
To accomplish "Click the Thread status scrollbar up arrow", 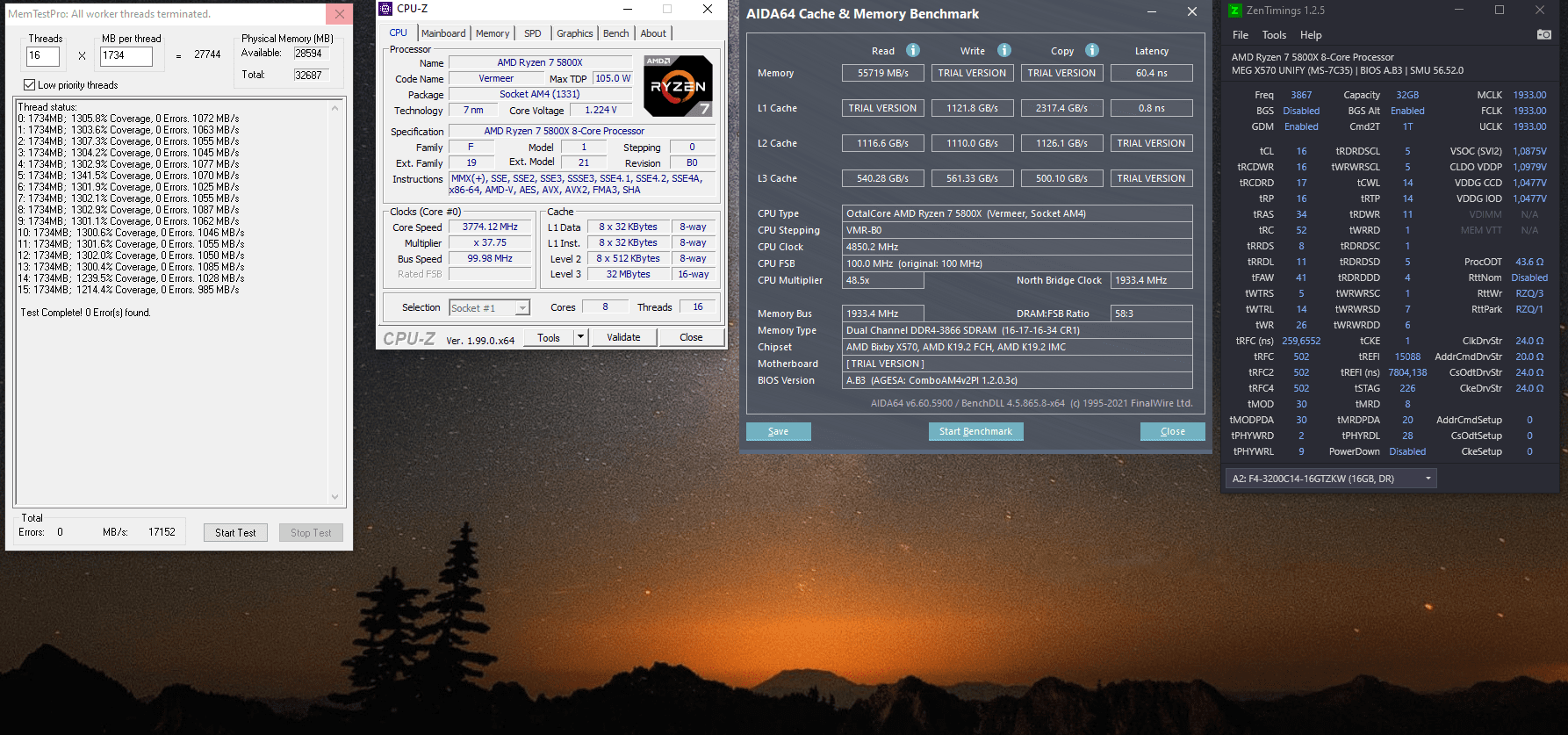I will click(334, 107).
